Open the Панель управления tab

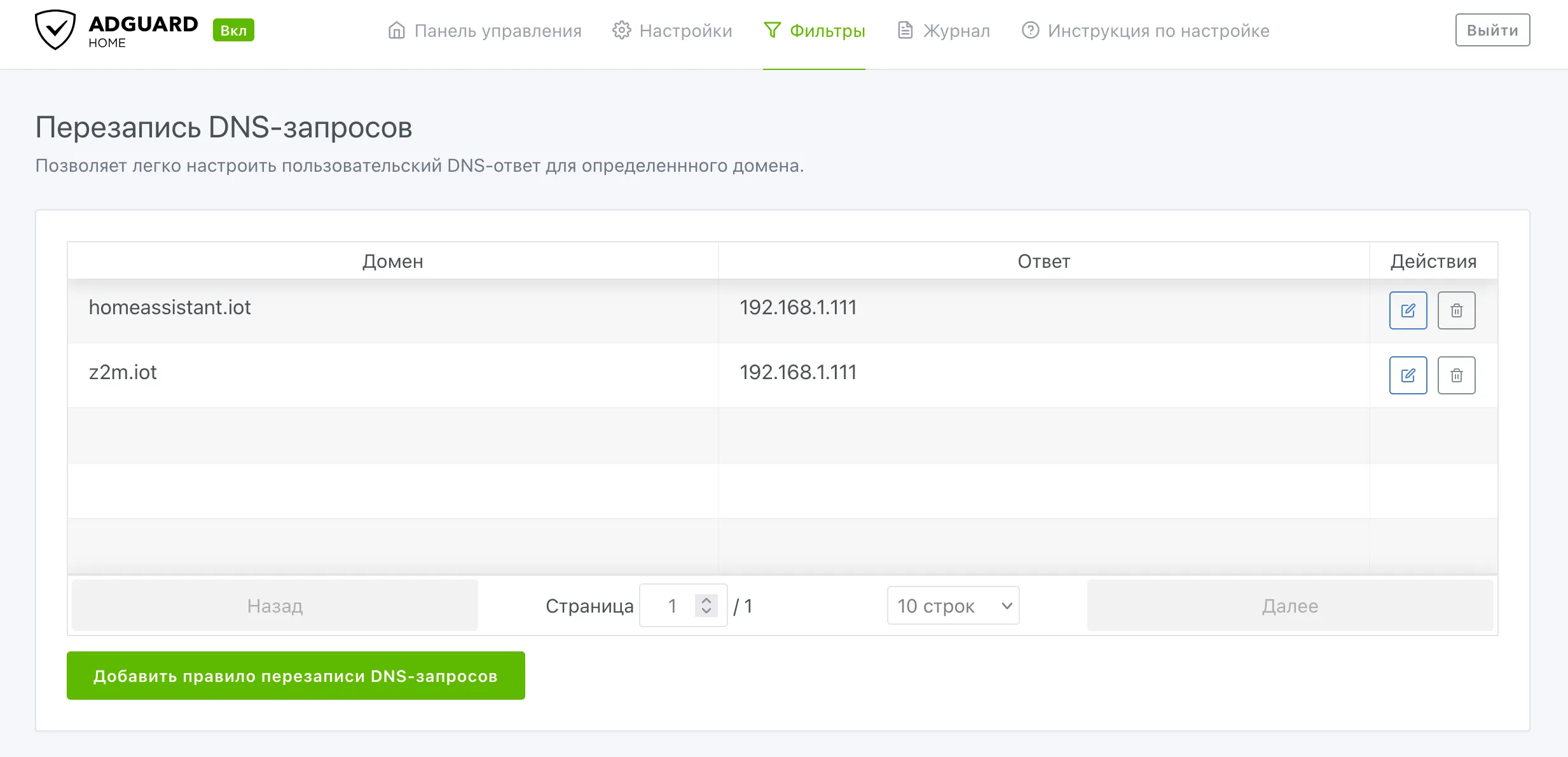[485, 31]
